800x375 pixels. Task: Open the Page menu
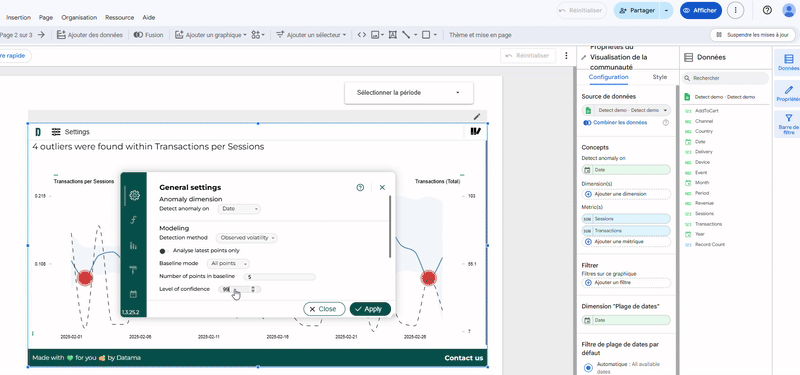(46, 17)
